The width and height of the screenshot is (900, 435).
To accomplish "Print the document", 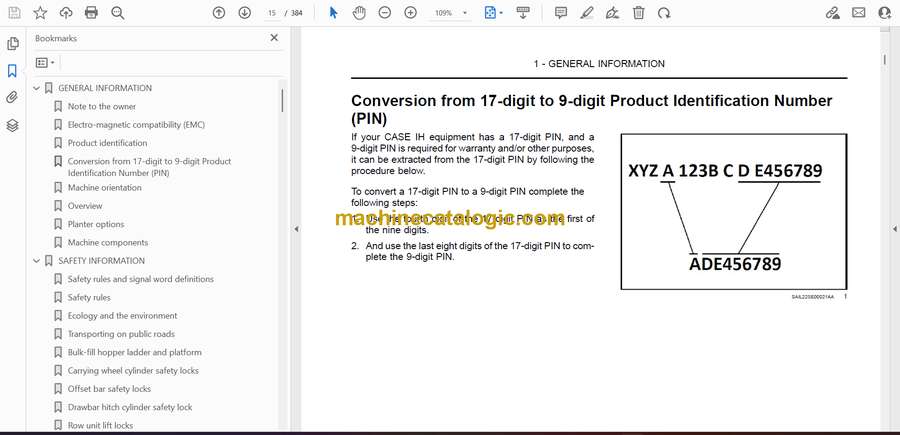I will click(x=91, y=13).
